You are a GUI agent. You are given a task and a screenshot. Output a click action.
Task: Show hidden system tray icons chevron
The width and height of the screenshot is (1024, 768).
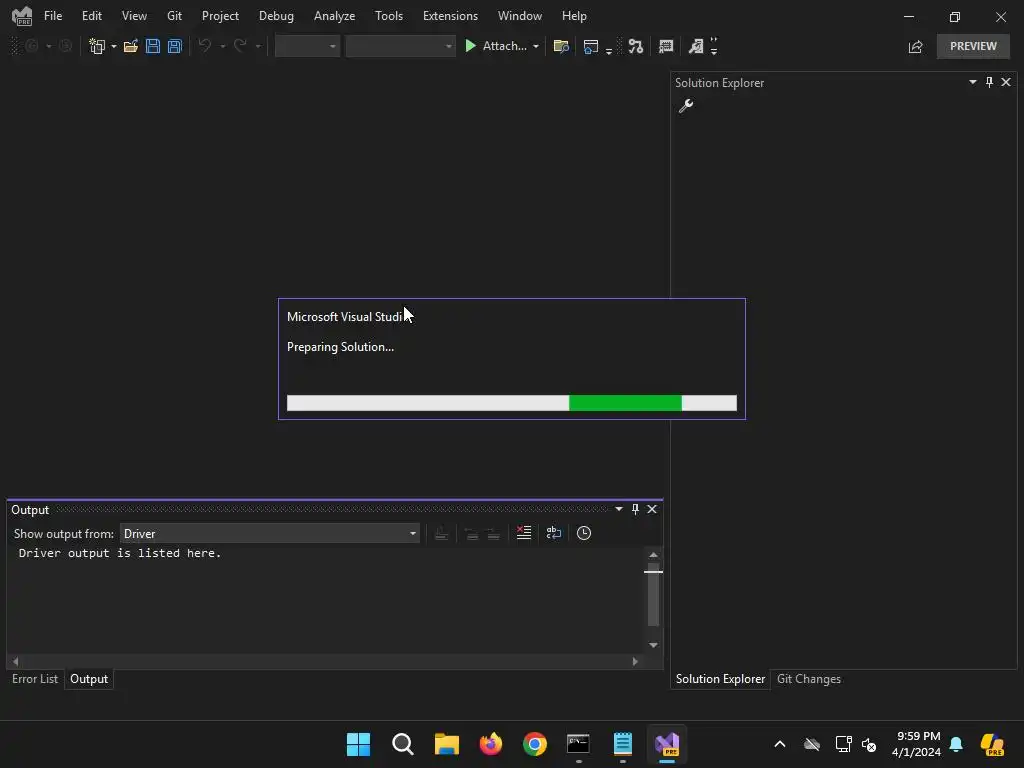(x=780, y=744)
